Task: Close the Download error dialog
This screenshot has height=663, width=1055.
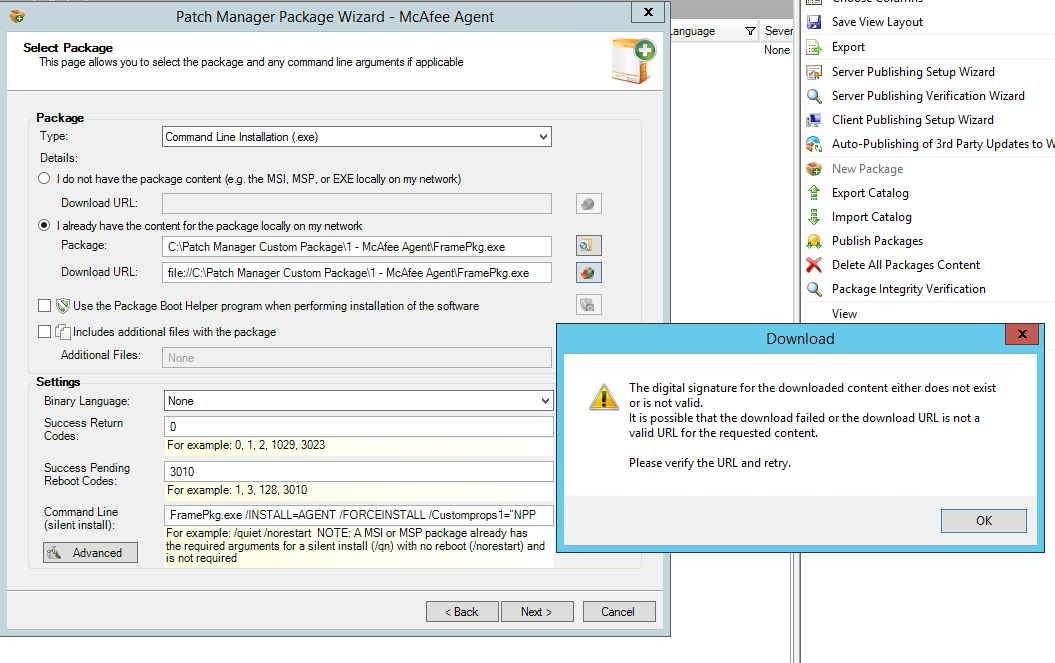Action: tap(1022, 335)
